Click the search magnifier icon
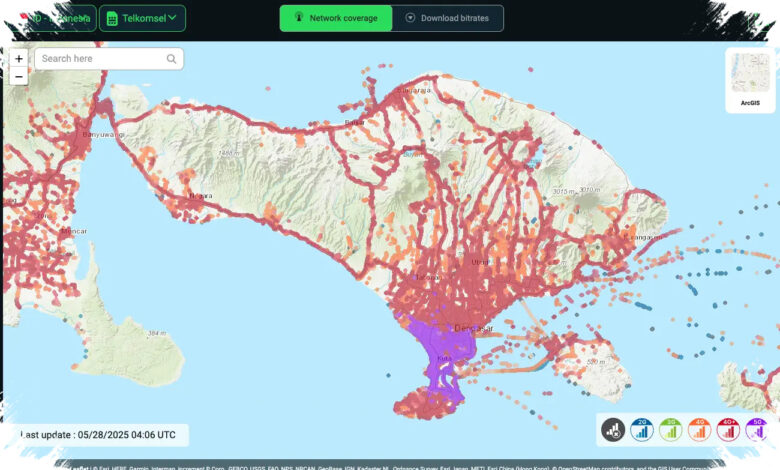This screenshot has height=470, width=780. click(x=172, y=59)
